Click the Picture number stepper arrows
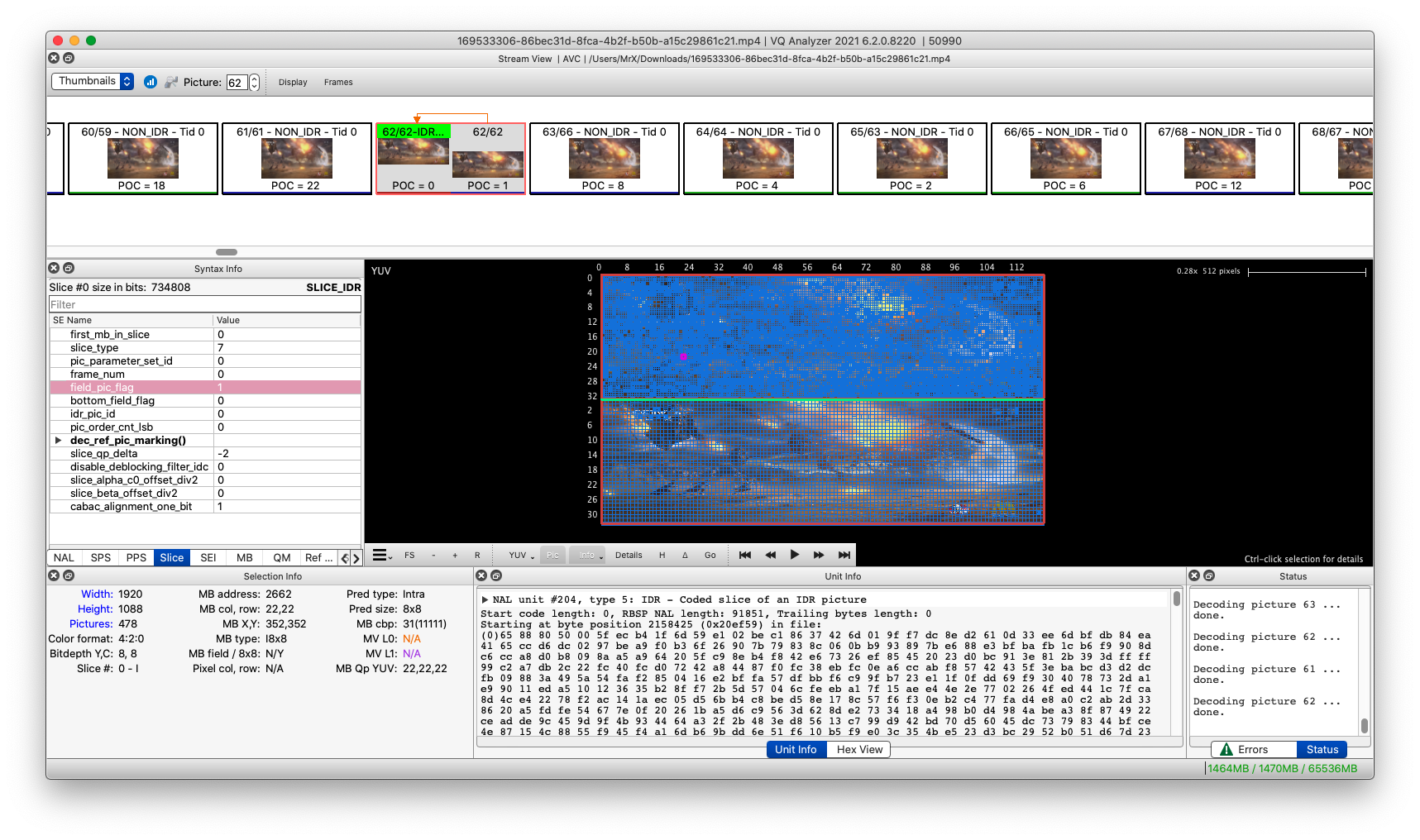1420x840 pixels. click(255, 82)
